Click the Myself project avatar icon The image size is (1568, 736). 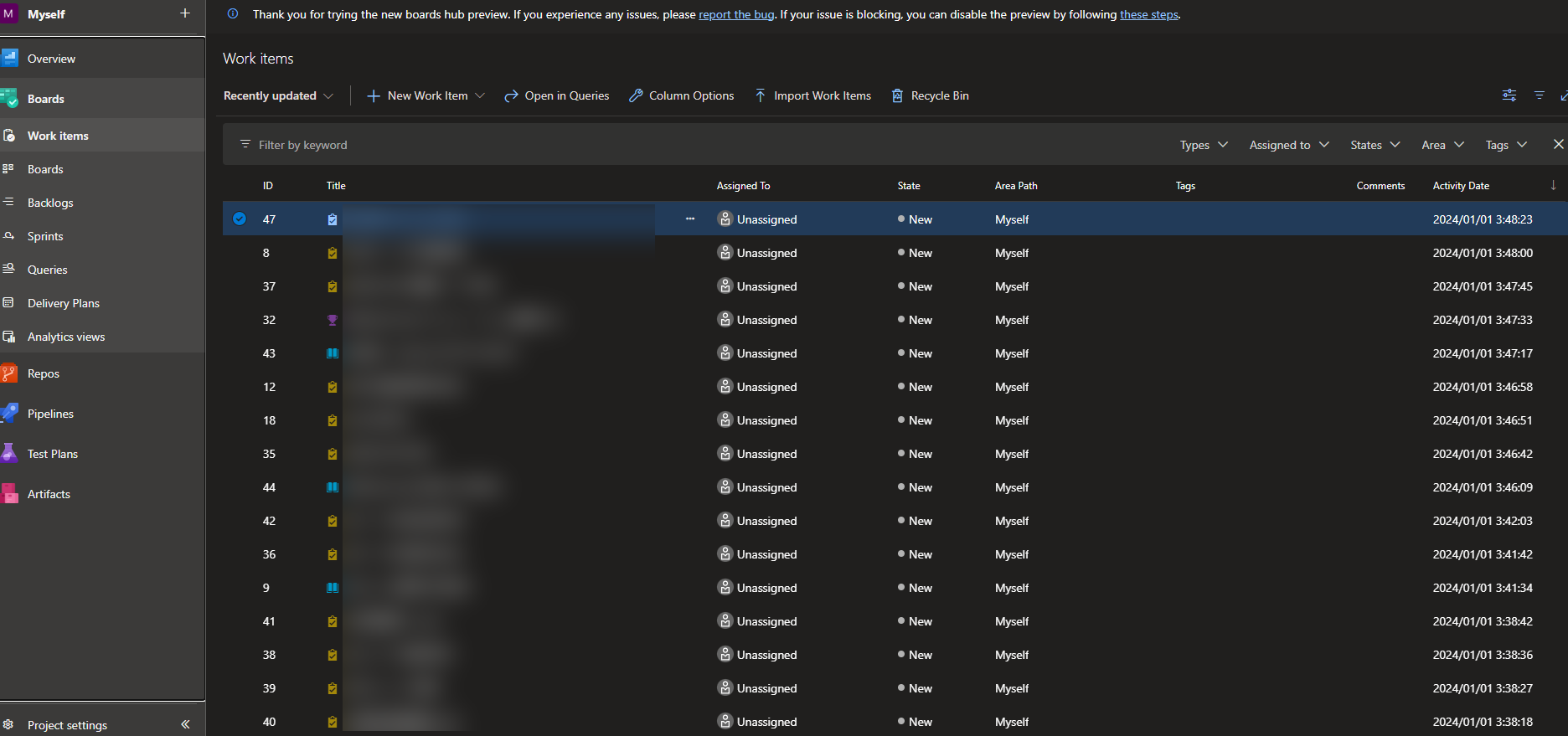click(x=9, y=13)
